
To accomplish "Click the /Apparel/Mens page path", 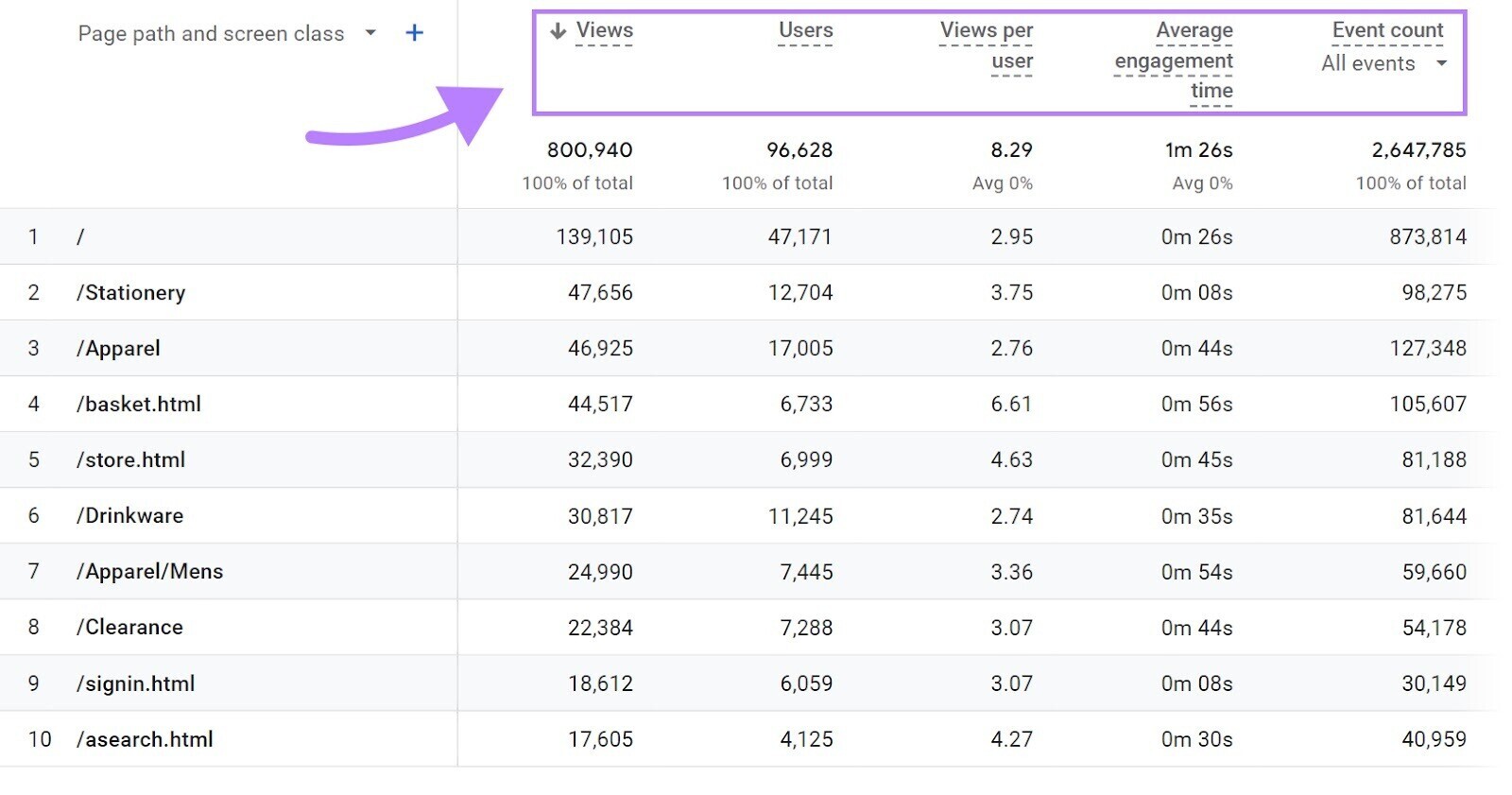I will click(x=149, y=572).
